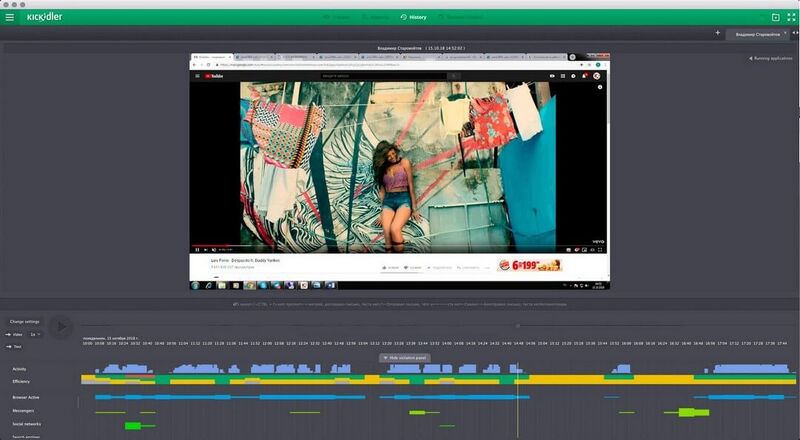
Task: Click the Kickidler logo
Action: coord(44,17)
